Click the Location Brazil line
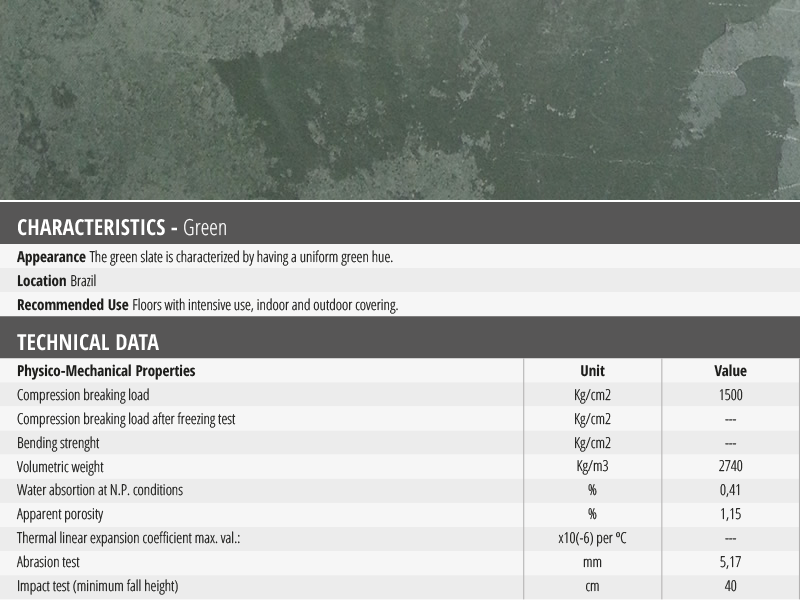Screen dimensions: 800x600 56,281
